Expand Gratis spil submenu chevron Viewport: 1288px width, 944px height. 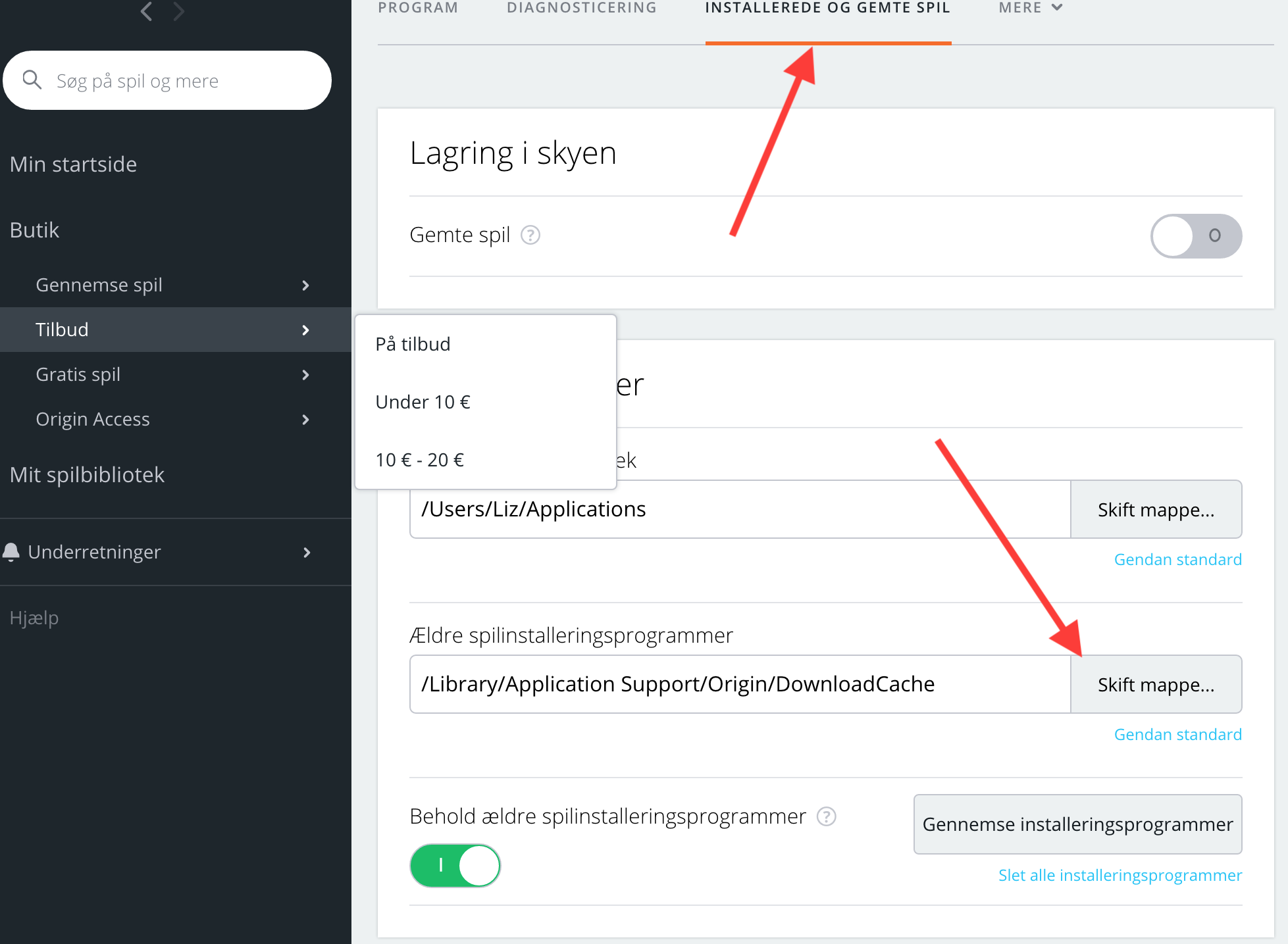pyautogui.click(x=305, y=374)
